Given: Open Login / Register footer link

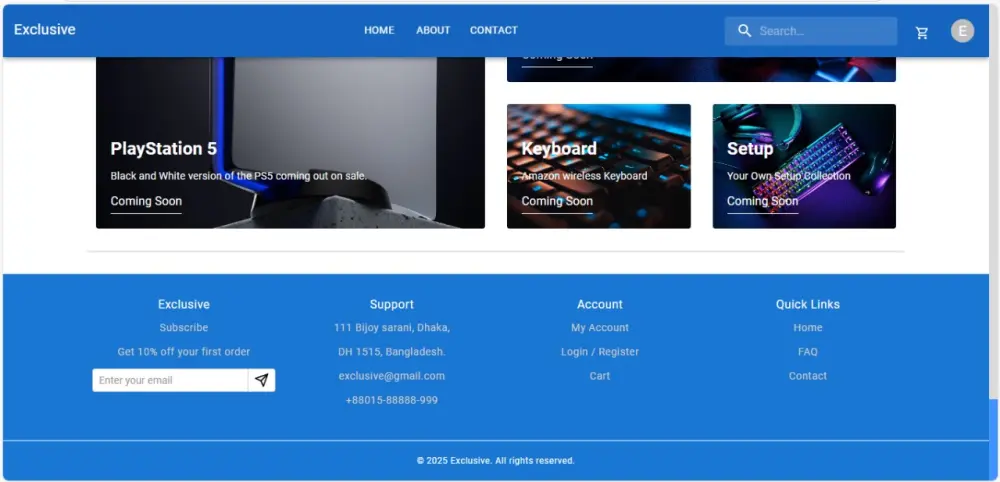Looking at the screenshot, I should coord(599,352).
